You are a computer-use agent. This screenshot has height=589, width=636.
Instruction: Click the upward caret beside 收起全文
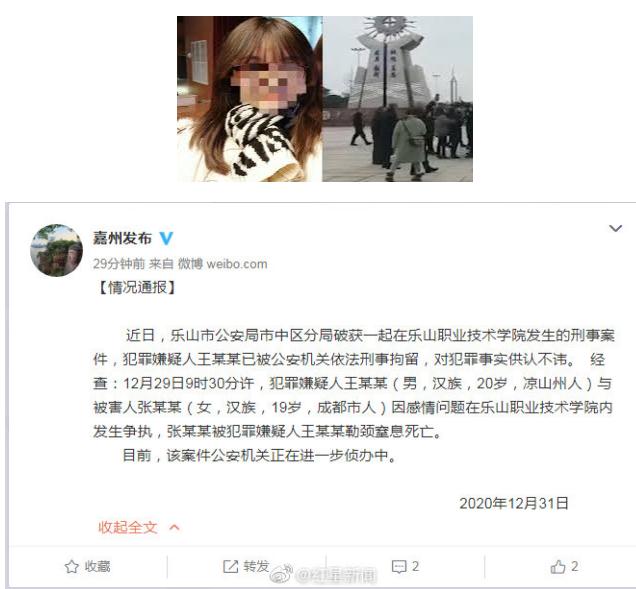[x=174, y=527]
